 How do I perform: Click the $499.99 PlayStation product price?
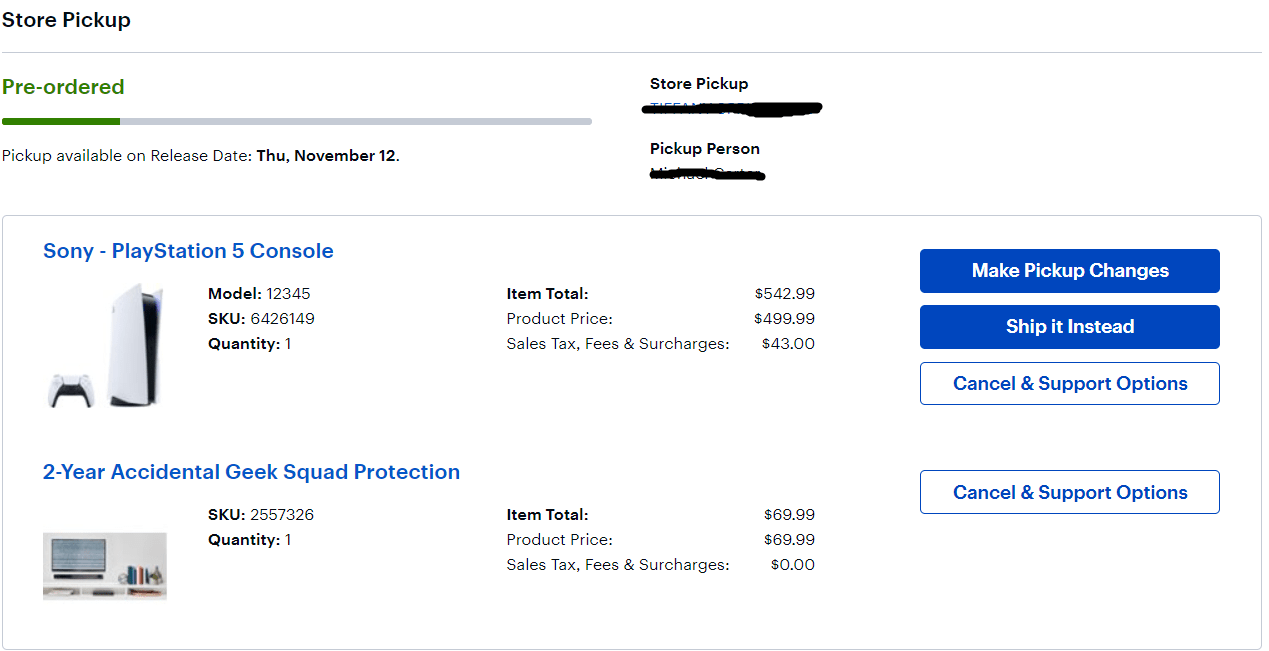785,319
